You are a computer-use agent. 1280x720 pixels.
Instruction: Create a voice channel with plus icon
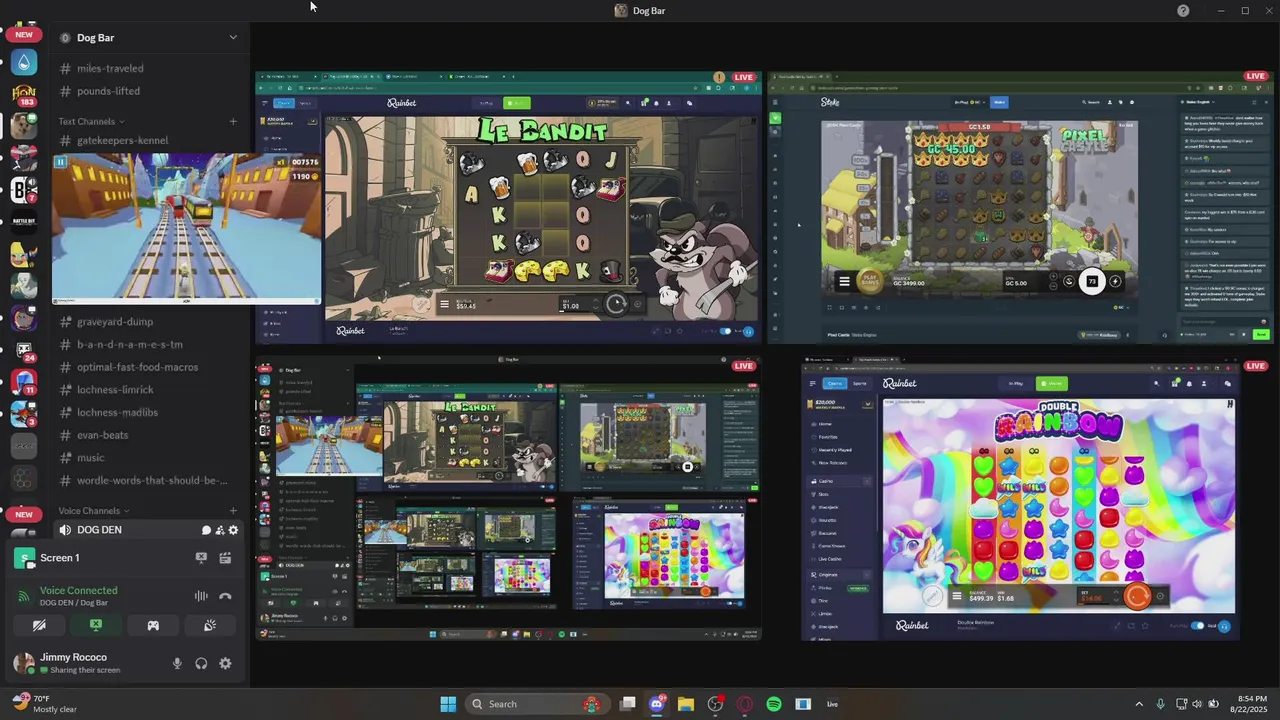click(233, 511)
